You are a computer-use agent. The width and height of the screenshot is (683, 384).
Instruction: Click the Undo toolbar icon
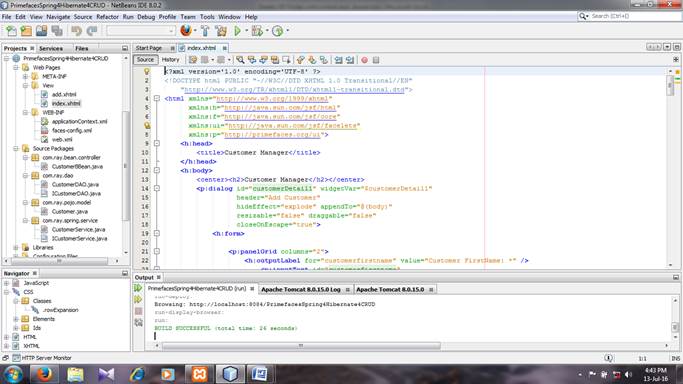[77, 31]
